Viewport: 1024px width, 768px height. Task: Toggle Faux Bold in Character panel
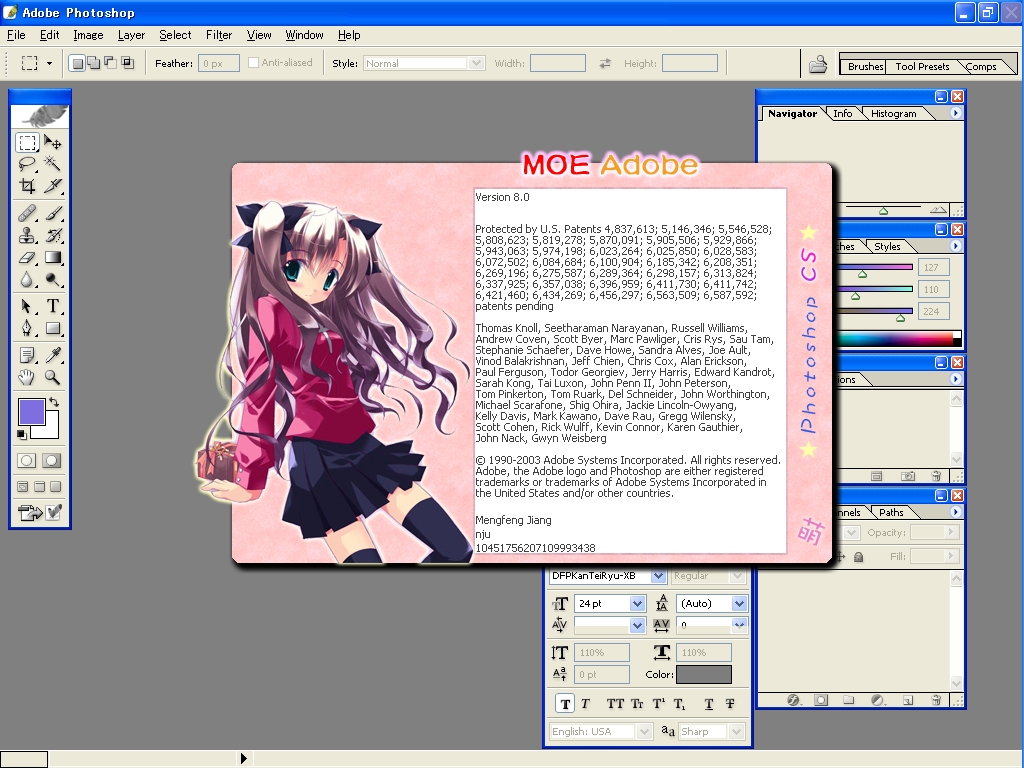pyautogui.click(x=564, y=704)
